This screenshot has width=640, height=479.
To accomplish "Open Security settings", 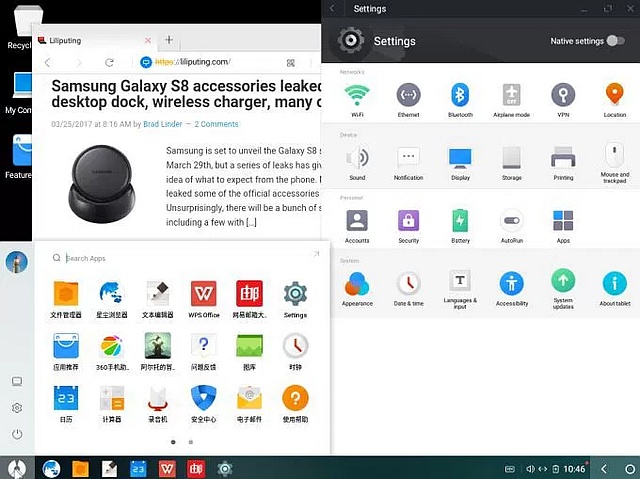I will [x=408, y=222].
